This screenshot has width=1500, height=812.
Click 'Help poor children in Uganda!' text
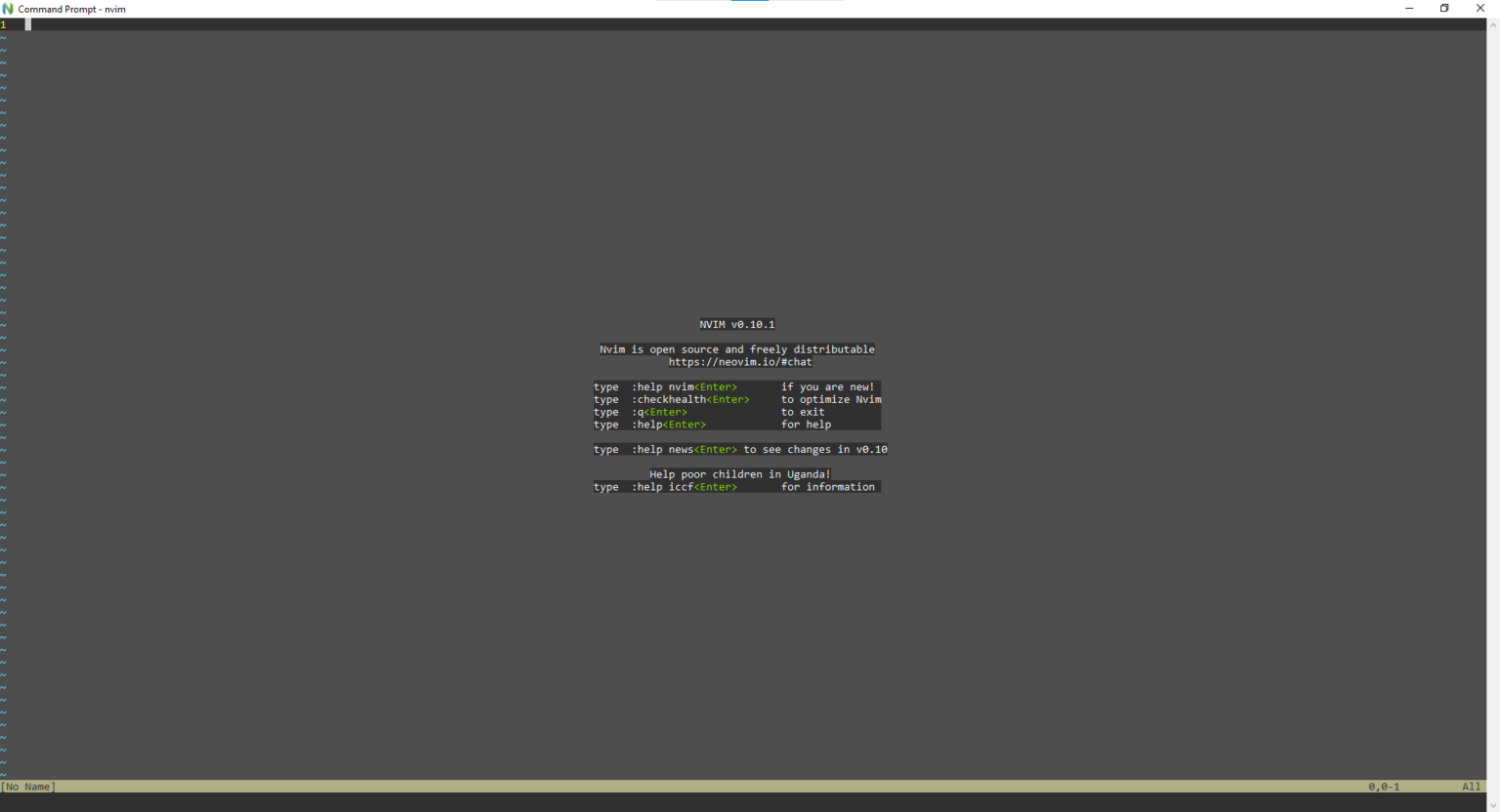pyautogui.click(x=740, y=474)
